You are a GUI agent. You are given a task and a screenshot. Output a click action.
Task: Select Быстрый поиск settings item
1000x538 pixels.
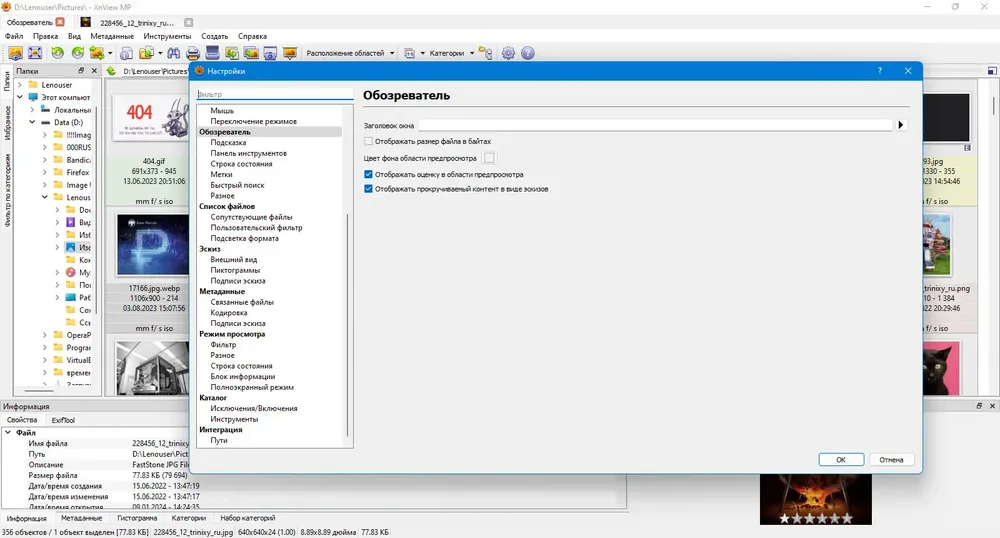tap(237, 185)
